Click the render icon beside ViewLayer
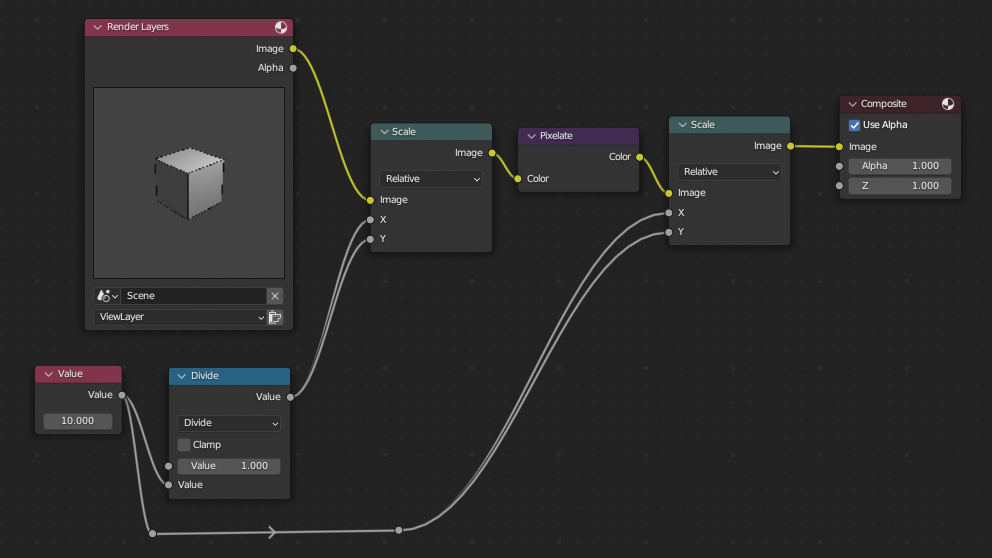The height and width of the screenshot is (558, 992). pyautogui.click(x=275, y=317)
